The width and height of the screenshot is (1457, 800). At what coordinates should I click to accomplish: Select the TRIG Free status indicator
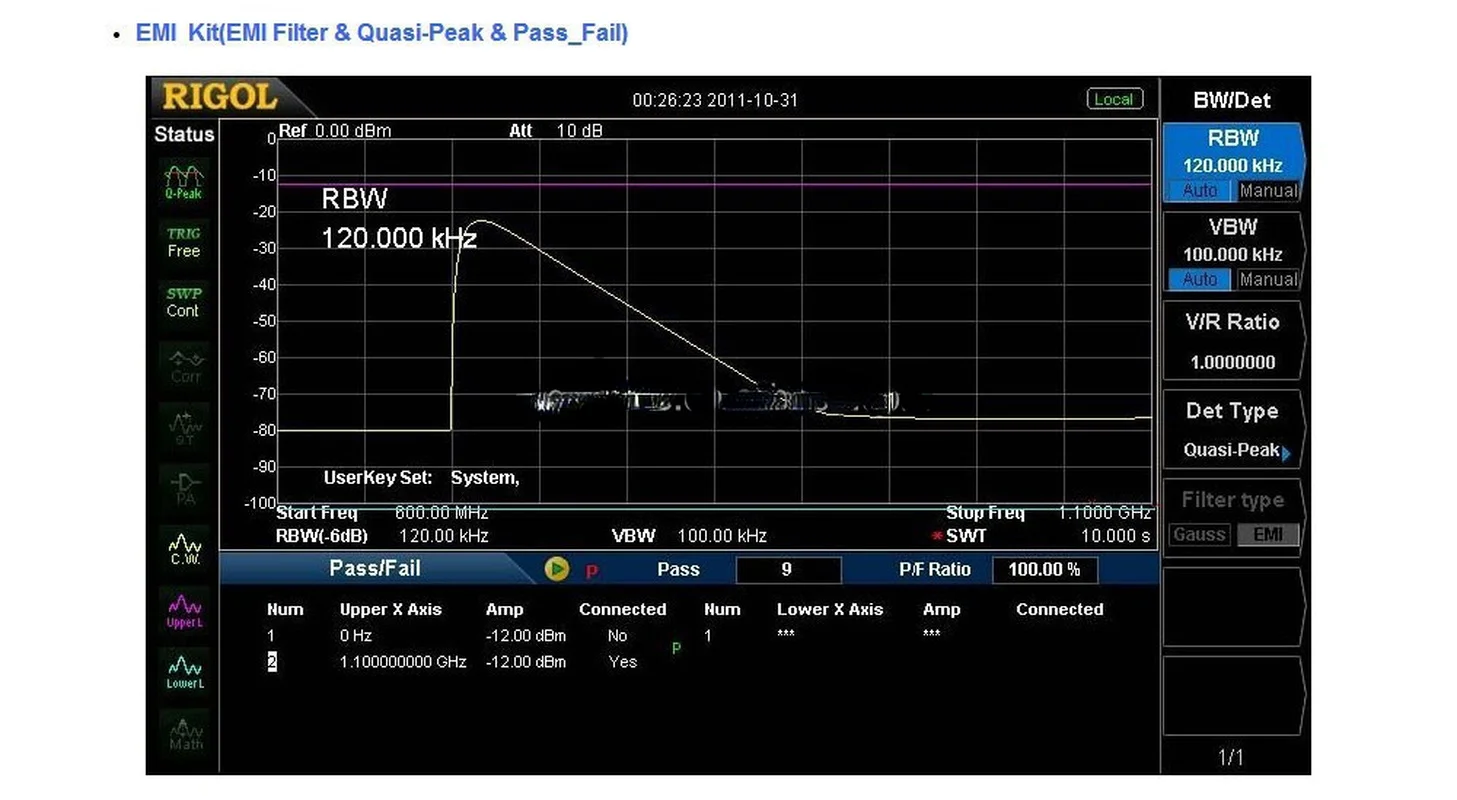point(184,242)
